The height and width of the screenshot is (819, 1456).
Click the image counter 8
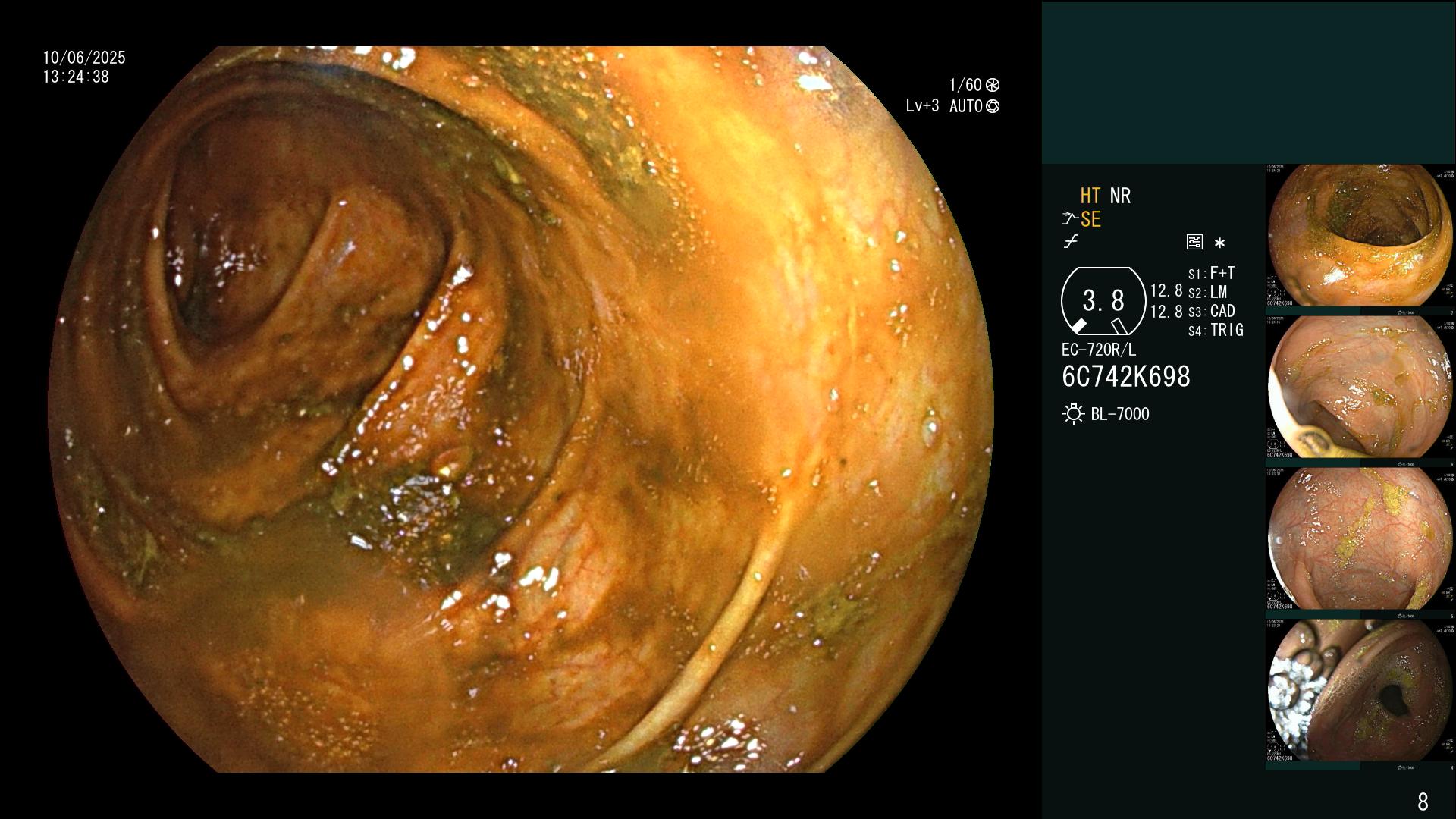[x=1423, y=802]
